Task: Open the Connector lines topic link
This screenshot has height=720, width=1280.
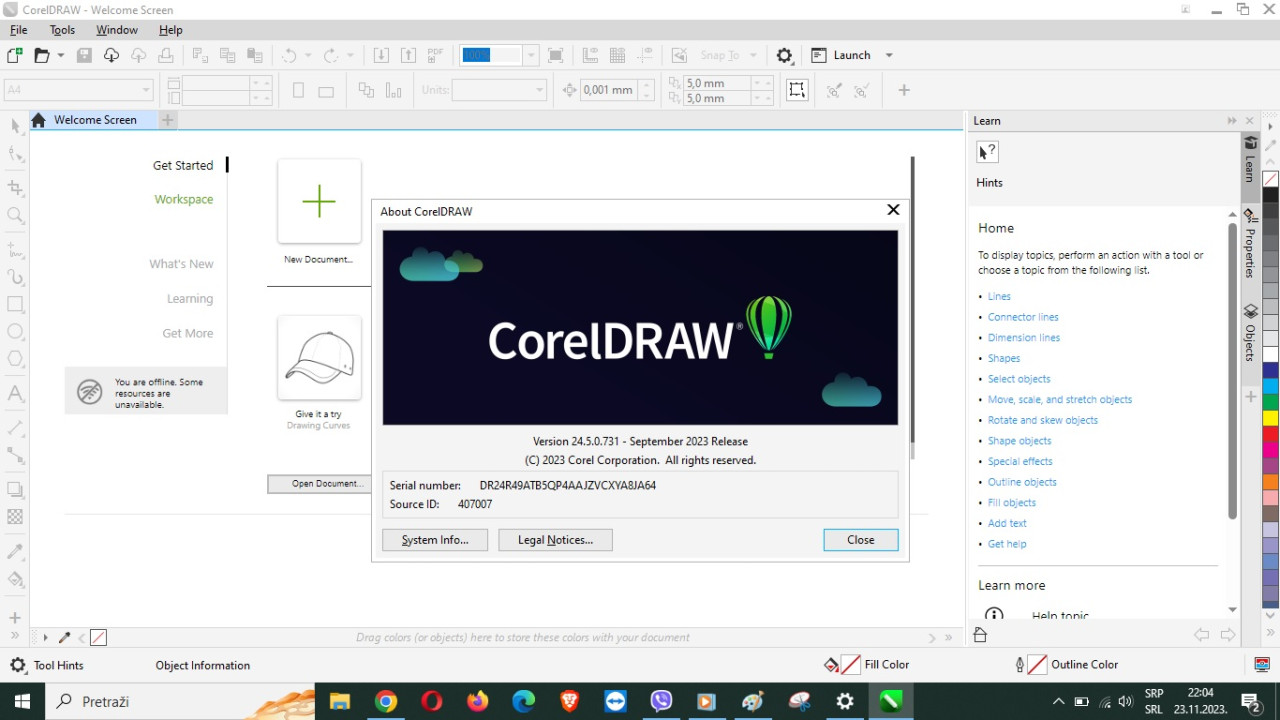Action: point(1023,317)
